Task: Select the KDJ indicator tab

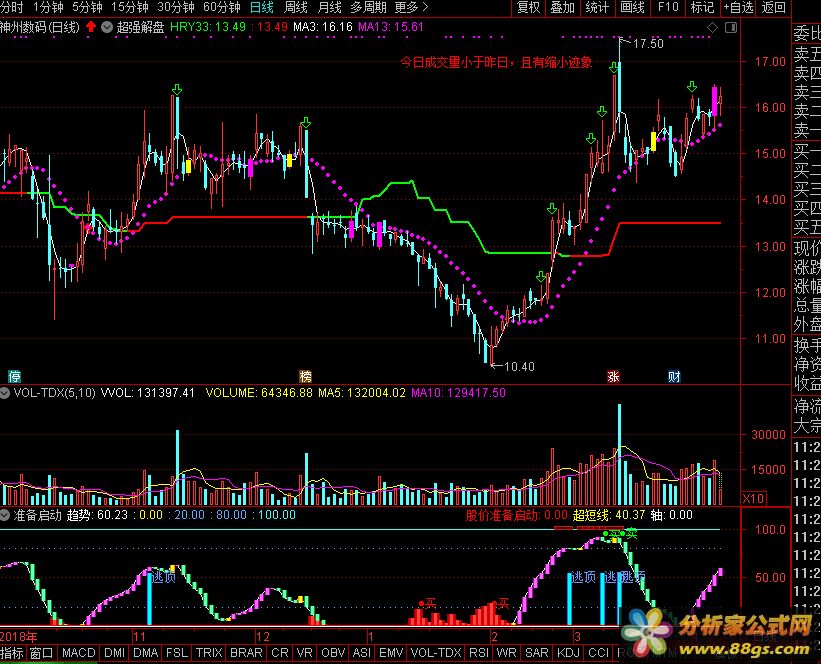Action: 568,653
